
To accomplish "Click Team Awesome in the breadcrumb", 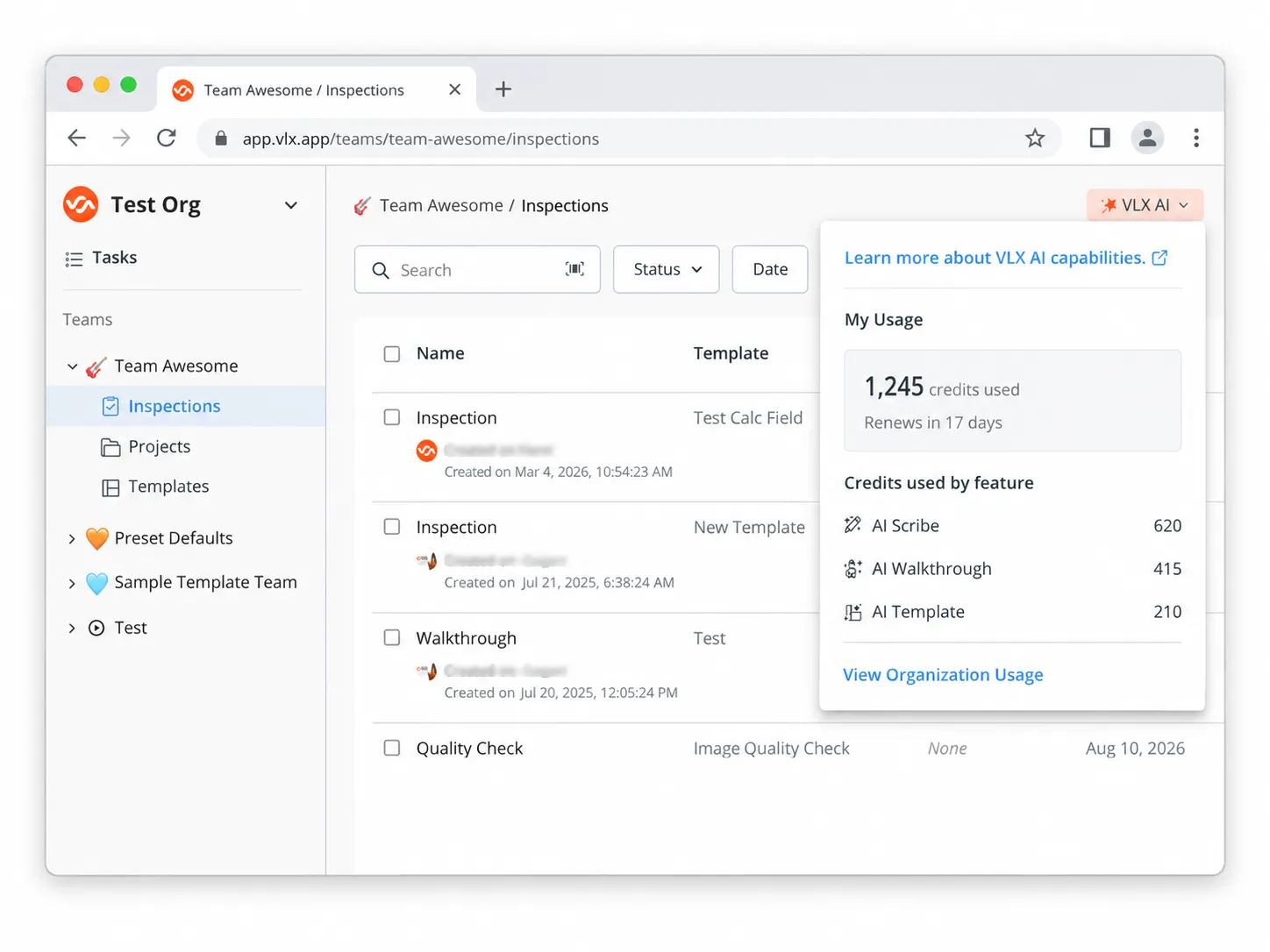I will tap(441, 205).
